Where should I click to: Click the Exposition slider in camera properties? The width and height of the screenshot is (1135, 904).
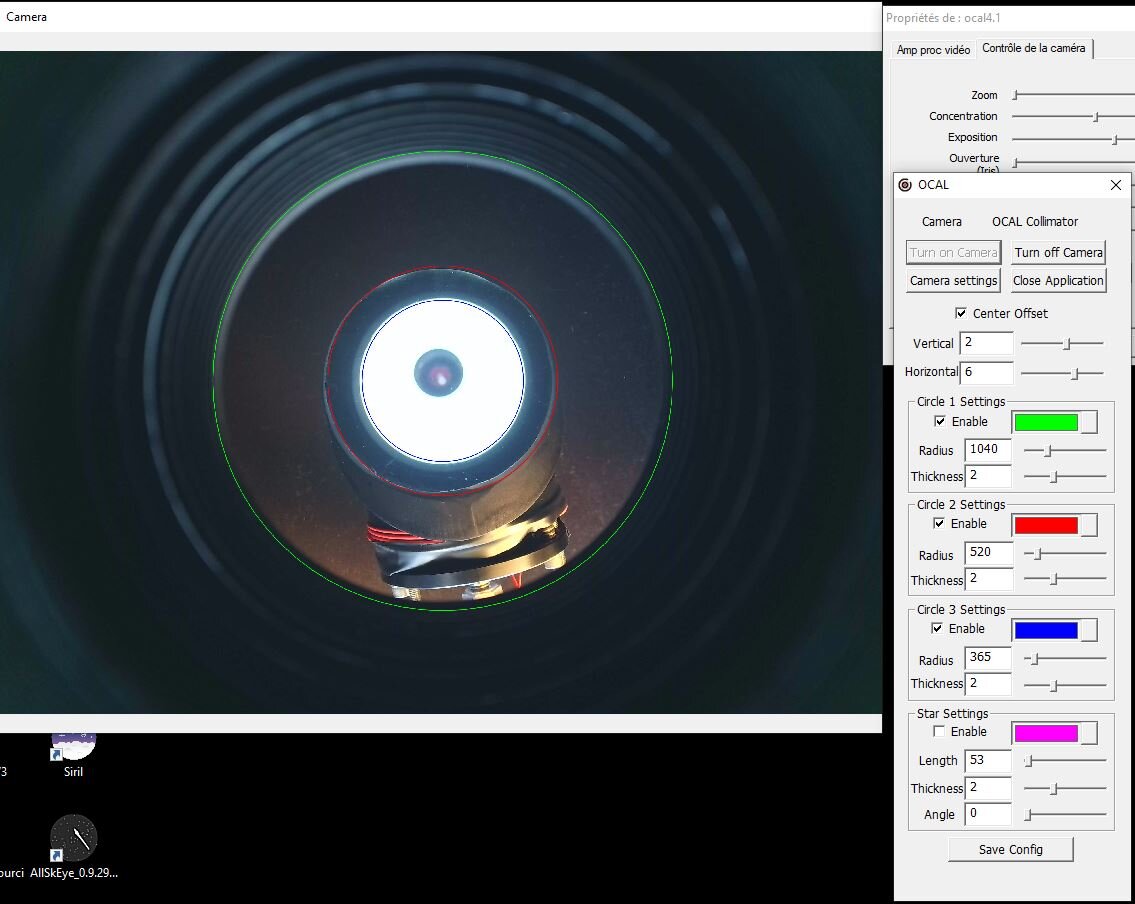coord(1073,138)
